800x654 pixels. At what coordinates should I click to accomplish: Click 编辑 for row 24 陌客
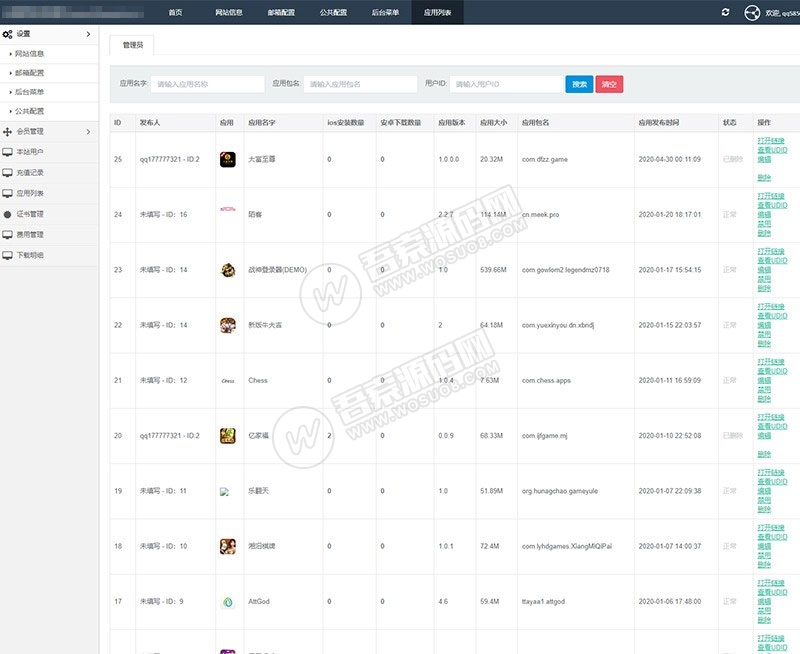[x=764, y=215]
